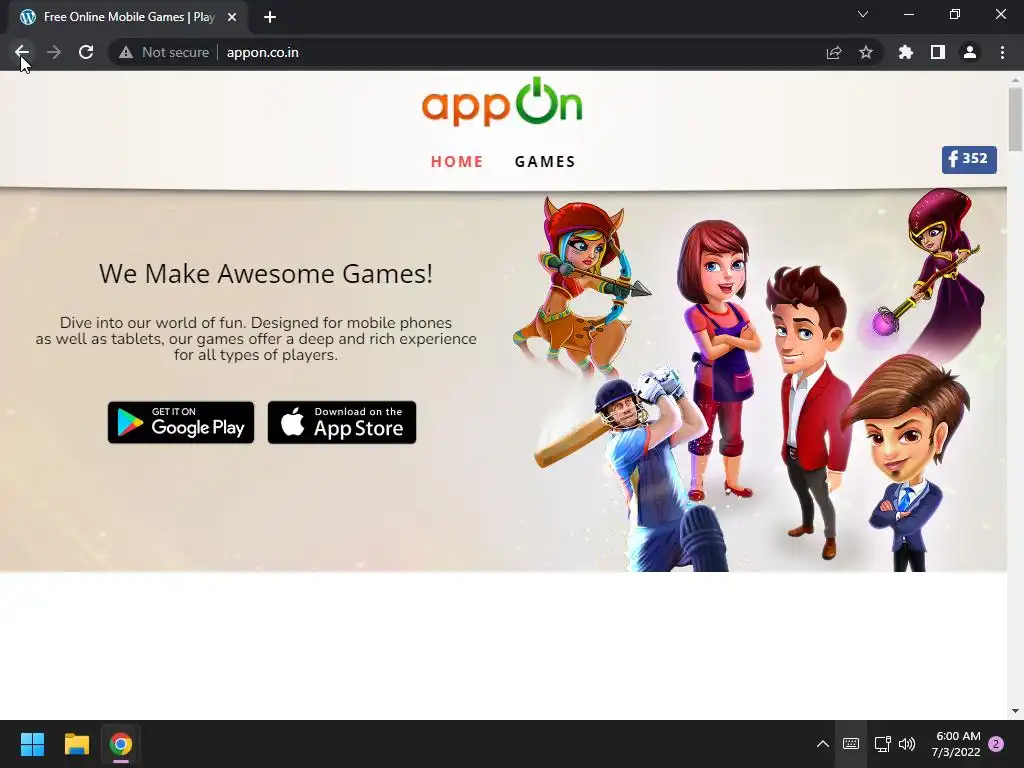Viewport: 1024px width, 768px height.
Task: Open the Windows Start menu
Action: click(x=32, y=744)
